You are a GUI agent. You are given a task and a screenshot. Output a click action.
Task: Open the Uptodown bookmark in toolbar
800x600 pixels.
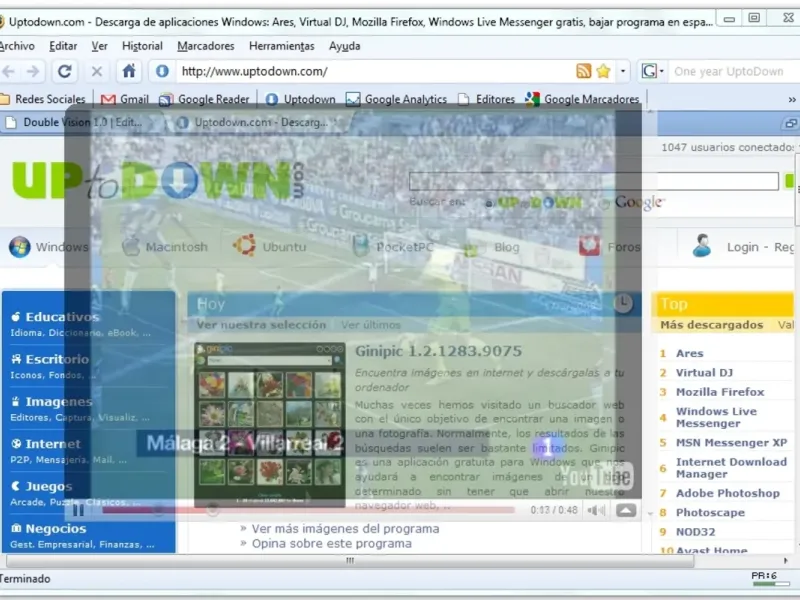point(301,99)
